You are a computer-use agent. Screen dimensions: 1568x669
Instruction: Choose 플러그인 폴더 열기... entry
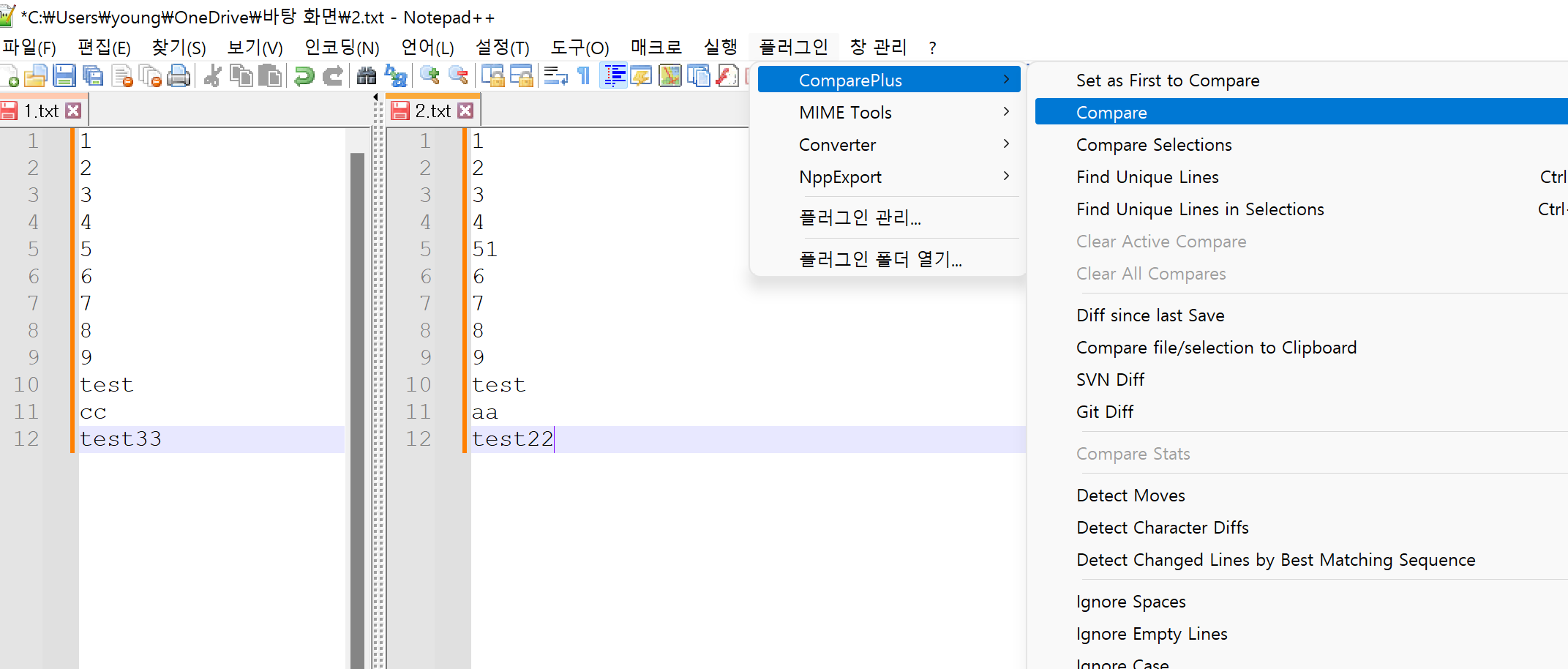(888, 258)
